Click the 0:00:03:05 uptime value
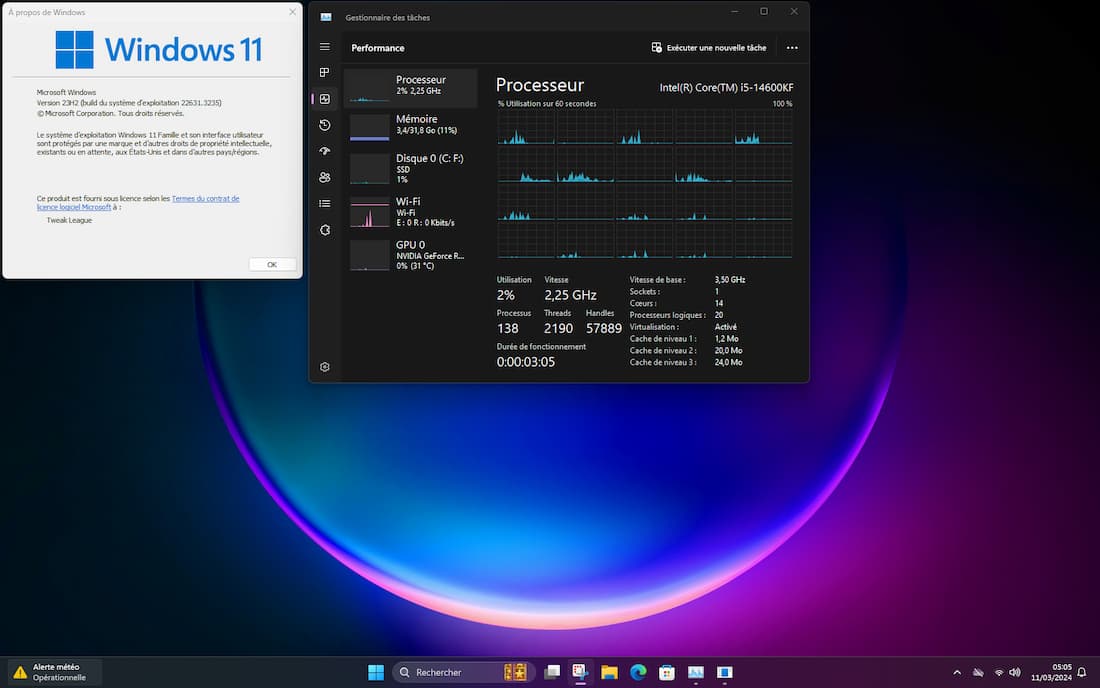1100x688 pixels. coord(525,362)
